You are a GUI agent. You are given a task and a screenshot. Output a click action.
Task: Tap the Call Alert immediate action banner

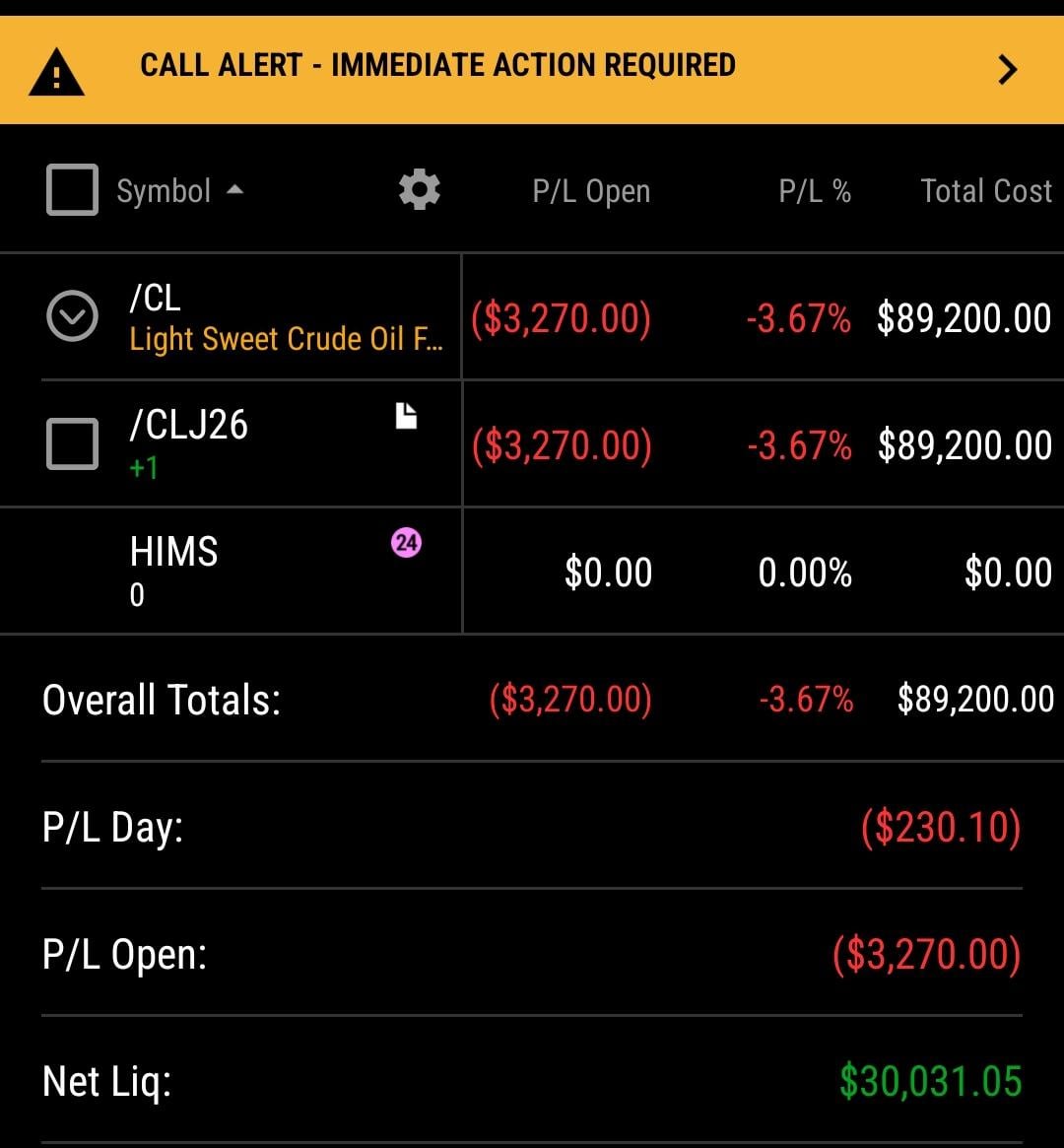[437, 66]
